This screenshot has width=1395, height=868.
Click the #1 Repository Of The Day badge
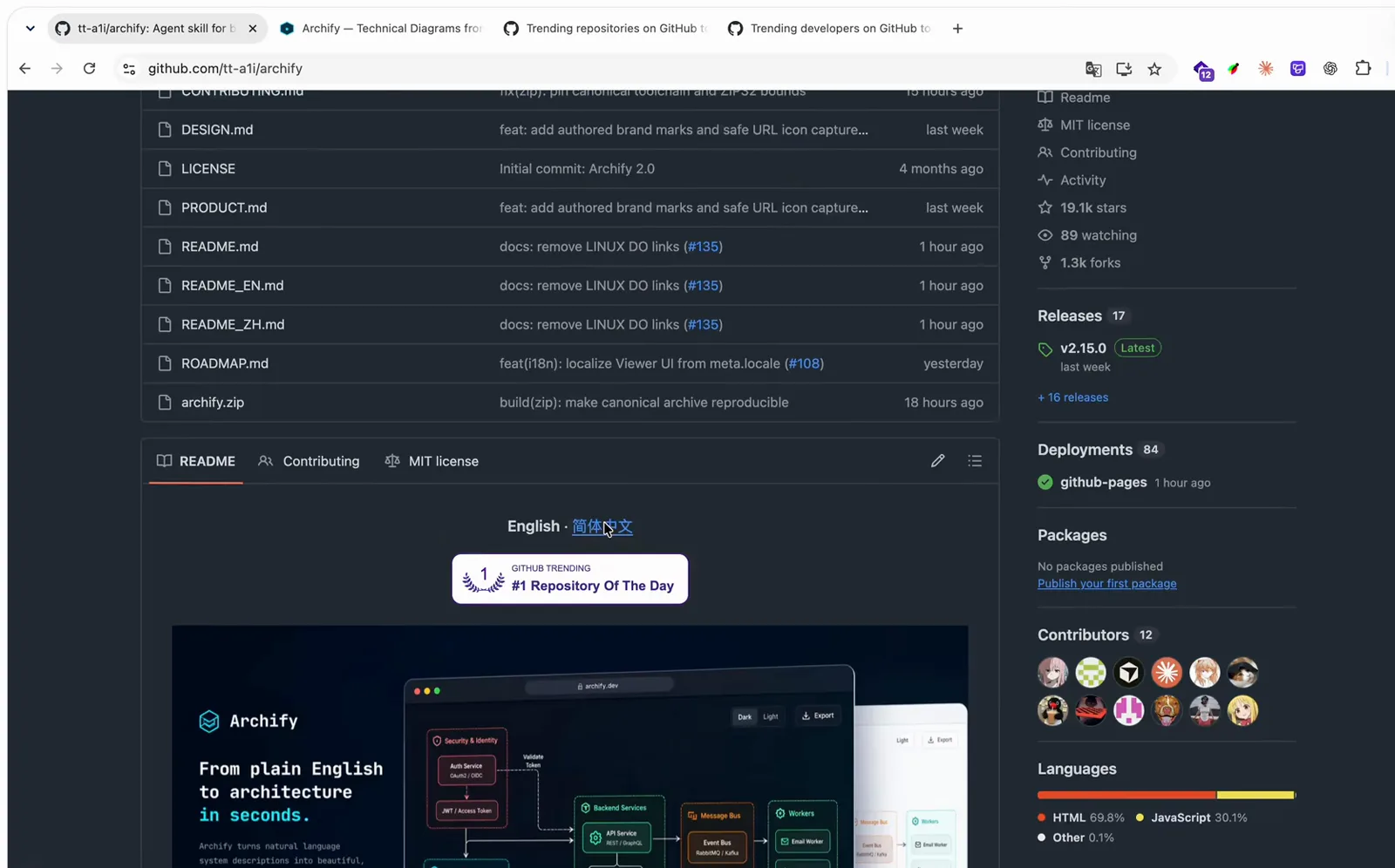point(570,579)
